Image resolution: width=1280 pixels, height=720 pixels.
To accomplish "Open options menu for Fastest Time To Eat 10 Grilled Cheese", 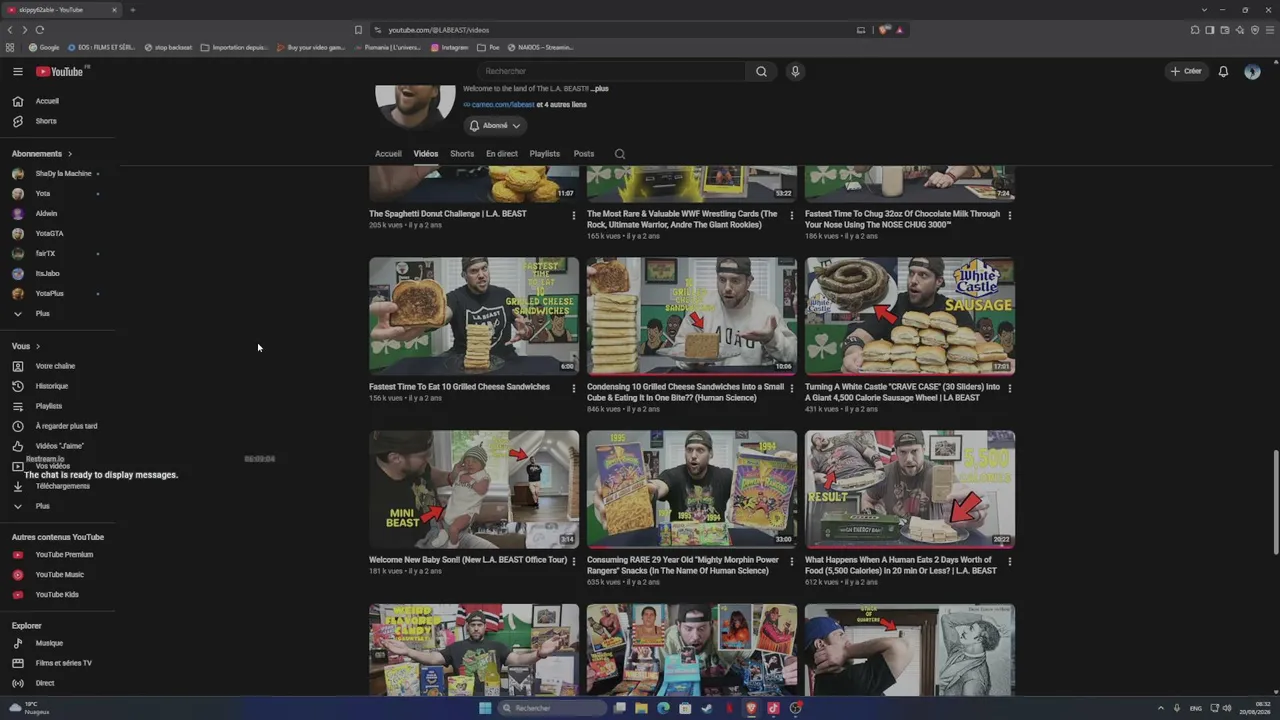I will pos(573,388).
